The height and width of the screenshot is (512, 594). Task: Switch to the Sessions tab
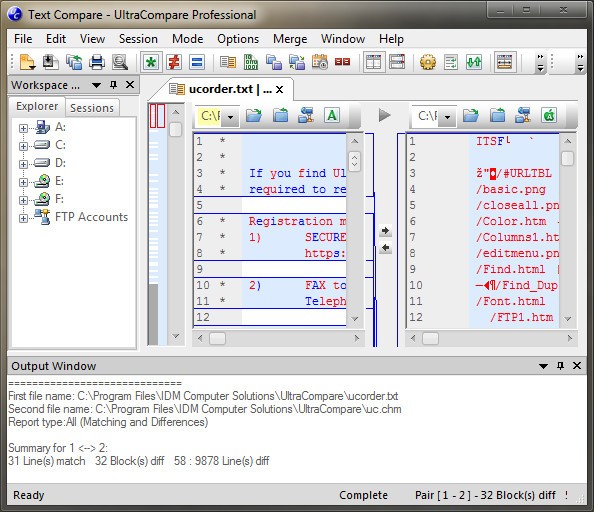click(92, 108)
